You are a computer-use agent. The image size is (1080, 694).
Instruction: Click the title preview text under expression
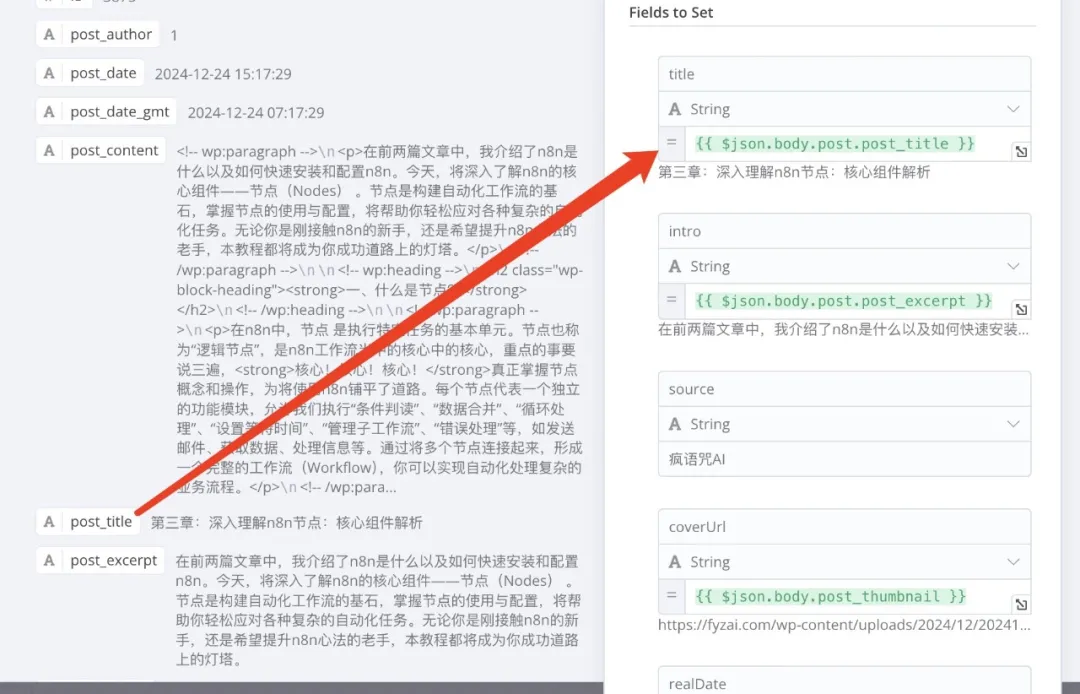coord(794,172)
